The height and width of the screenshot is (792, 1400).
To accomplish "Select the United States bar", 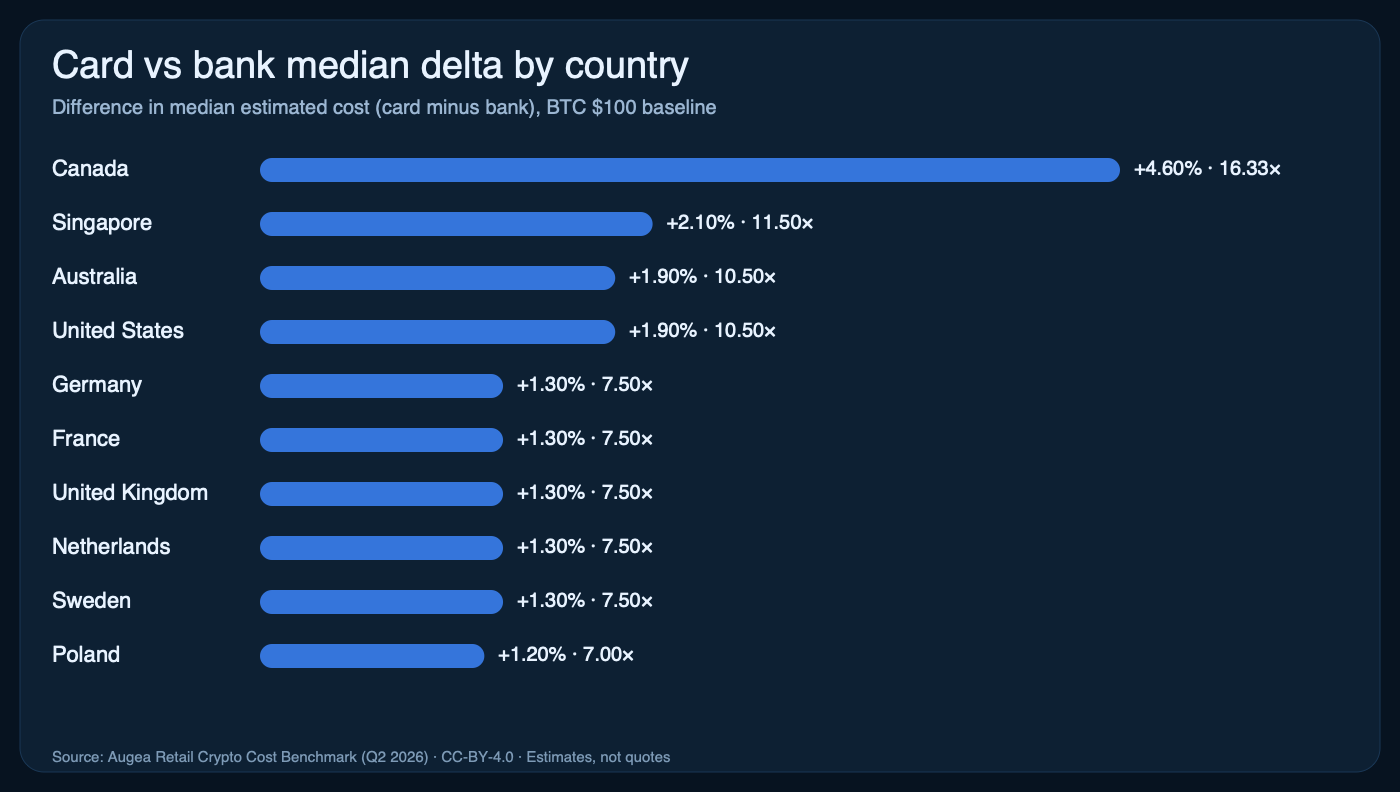I will pyautogui.click(x=437, y=332).
